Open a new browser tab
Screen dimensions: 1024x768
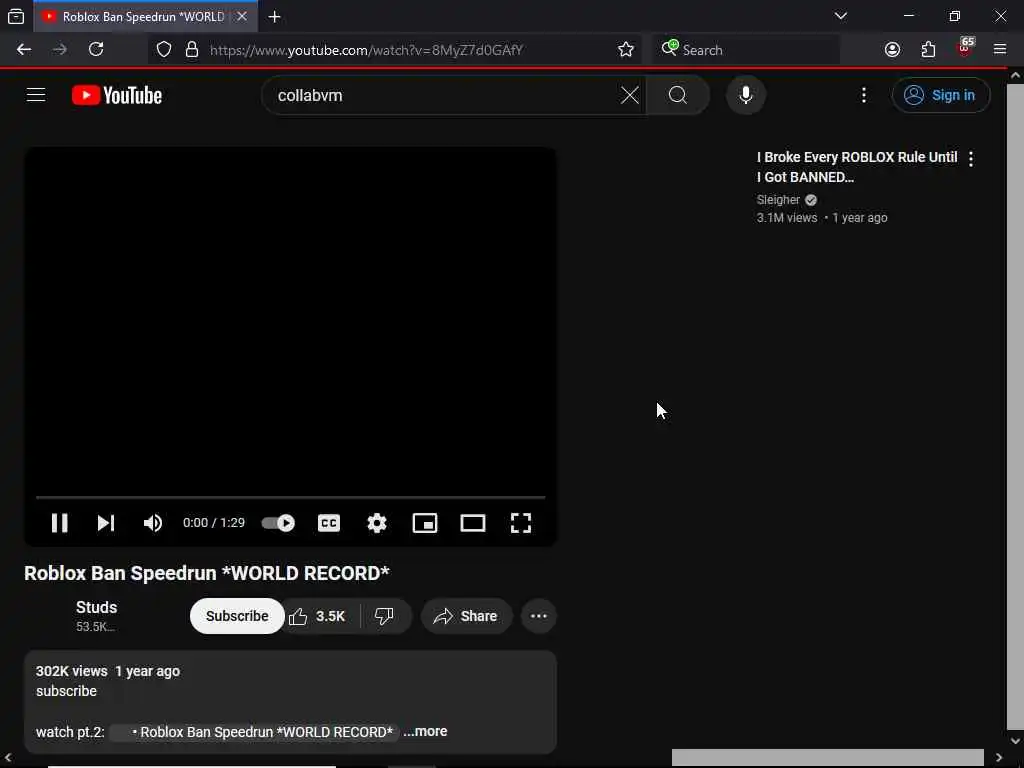pyautogui.click(x=274, y=17)
